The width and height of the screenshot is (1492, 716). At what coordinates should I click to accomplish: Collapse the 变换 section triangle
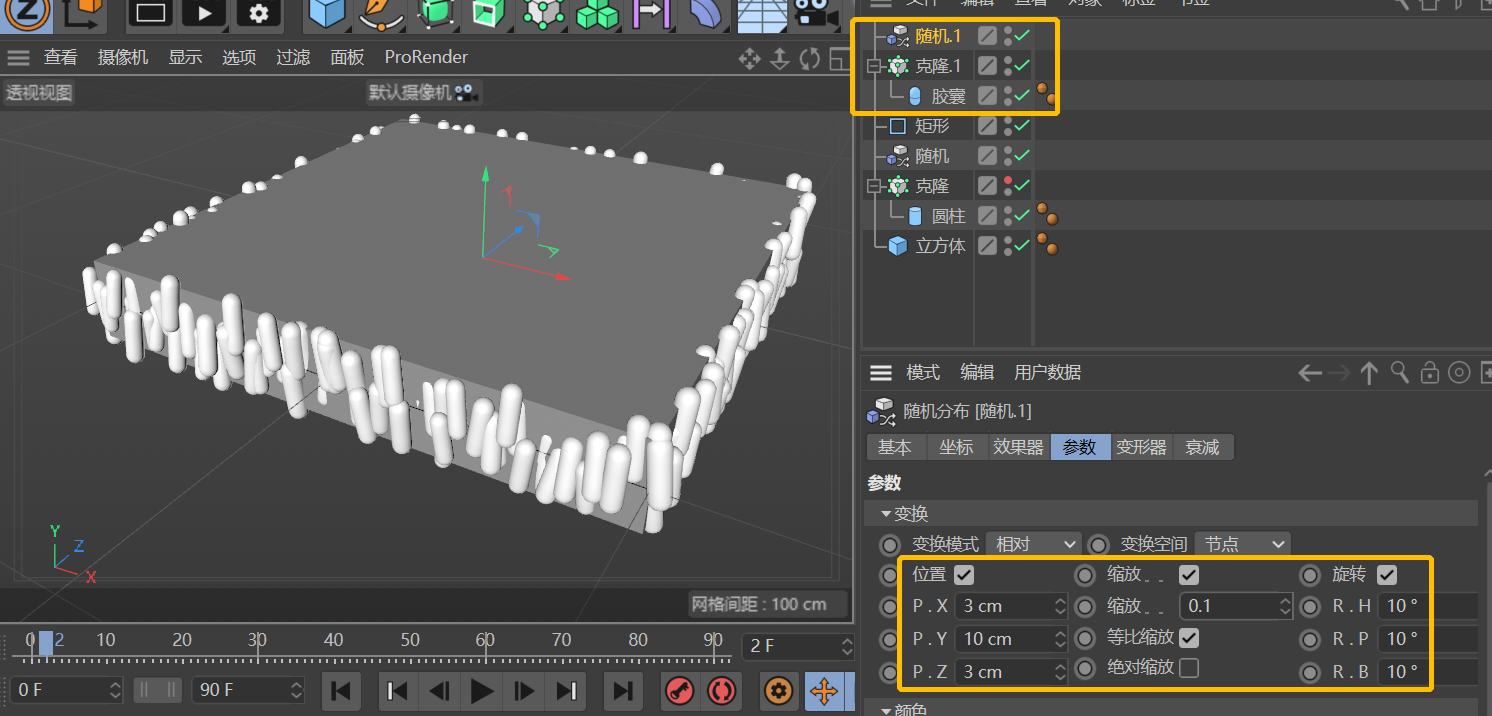tap(886, 514)
